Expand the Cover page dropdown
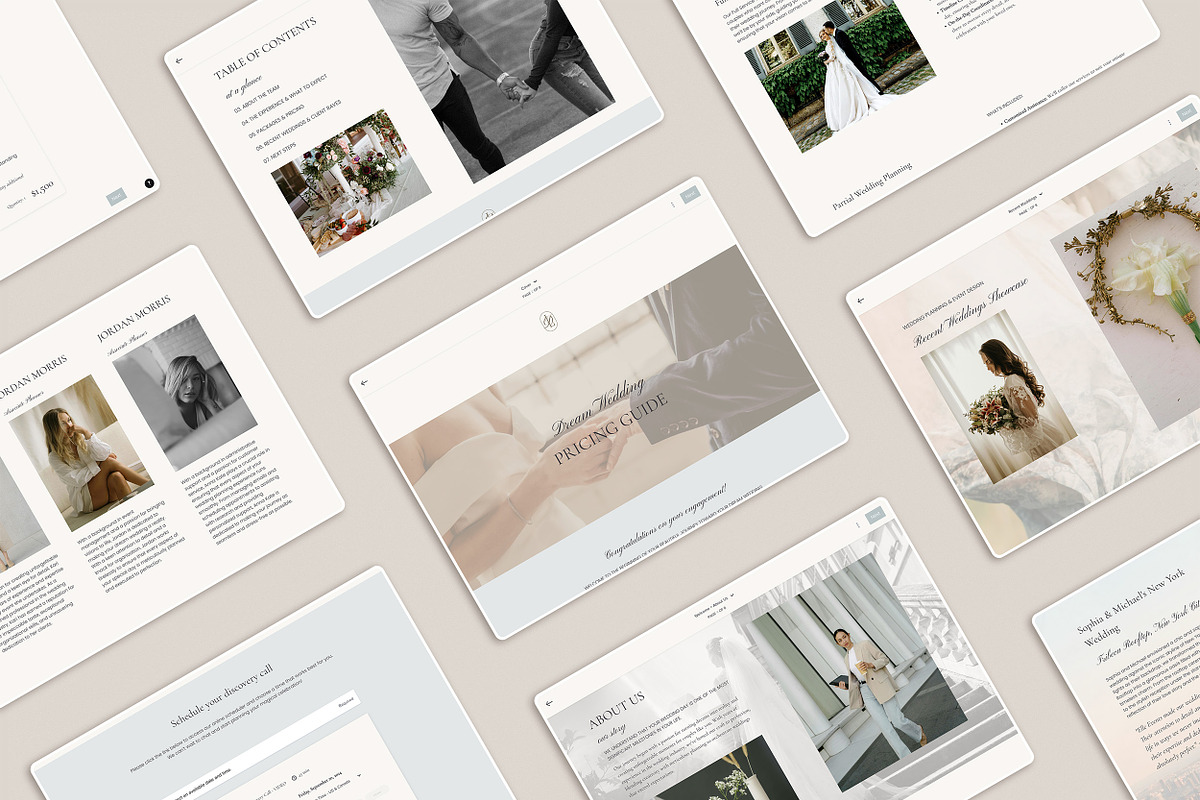 [528, 283]
